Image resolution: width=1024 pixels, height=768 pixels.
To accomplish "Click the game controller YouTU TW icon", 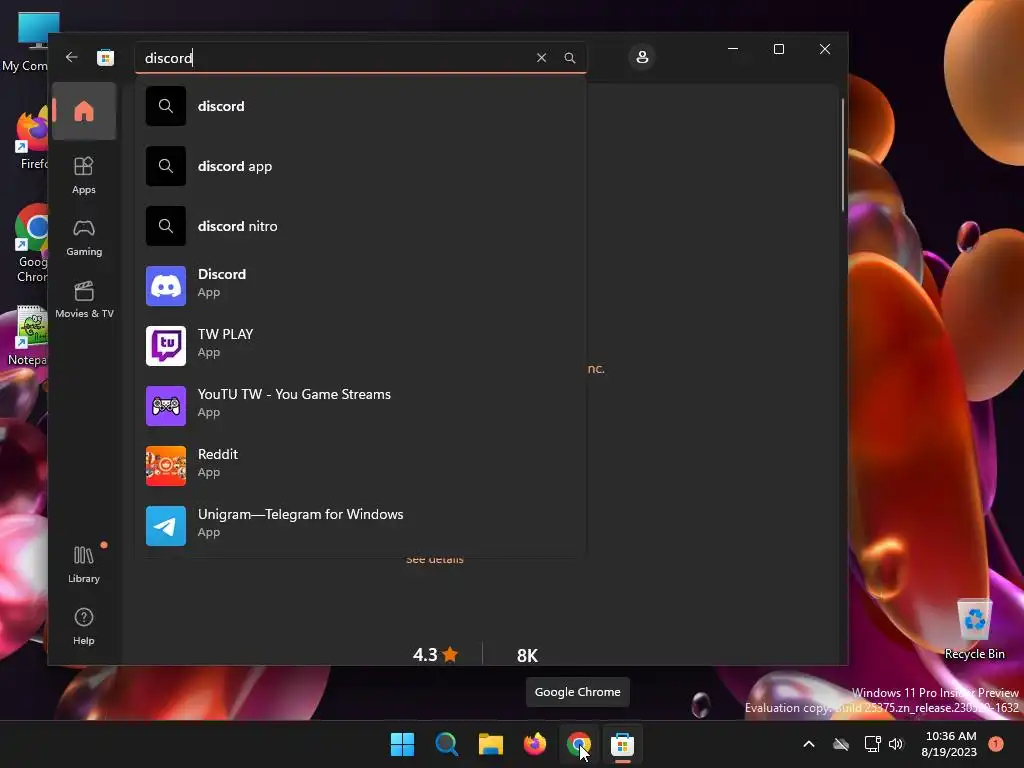I will [x=166, y=406].
